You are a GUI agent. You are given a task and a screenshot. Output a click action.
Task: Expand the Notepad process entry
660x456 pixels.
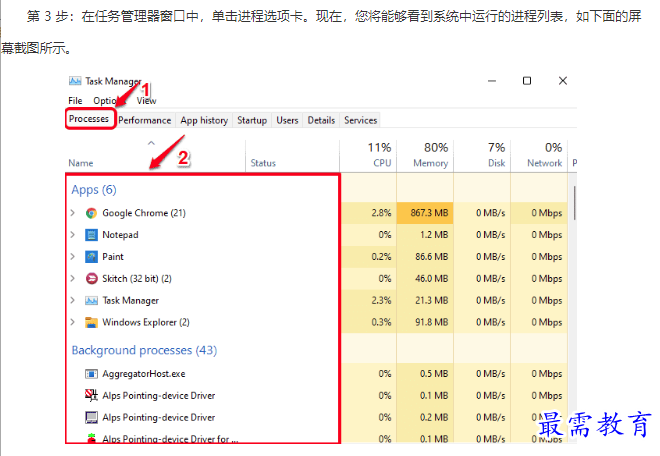[x=73, y=235]
